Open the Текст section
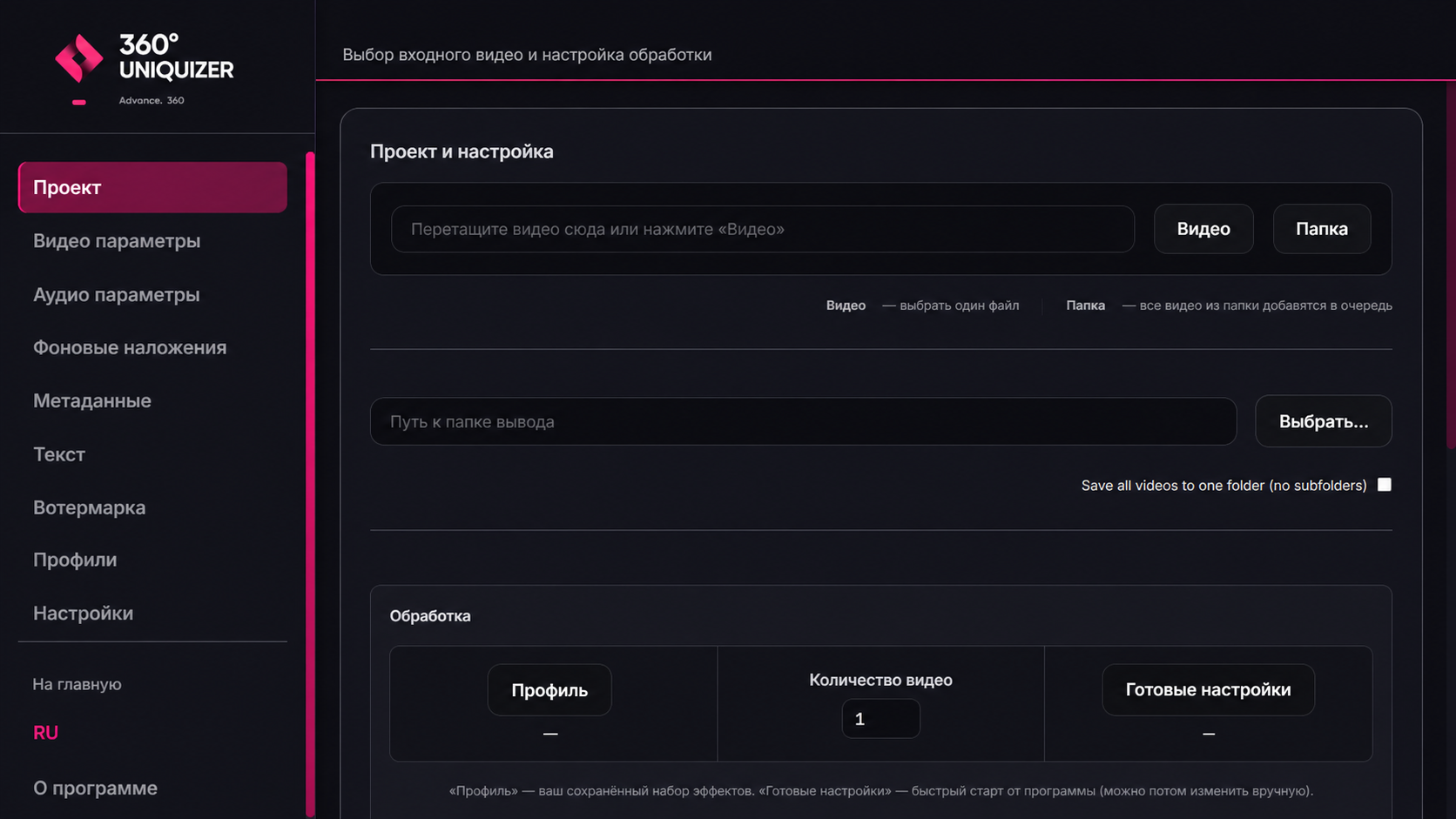 (59, 454)
